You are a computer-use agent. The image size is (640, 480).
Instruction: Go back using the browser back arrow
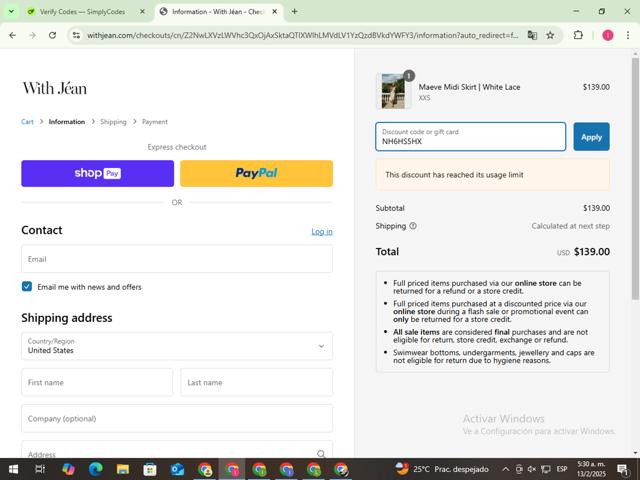(12, 35)
